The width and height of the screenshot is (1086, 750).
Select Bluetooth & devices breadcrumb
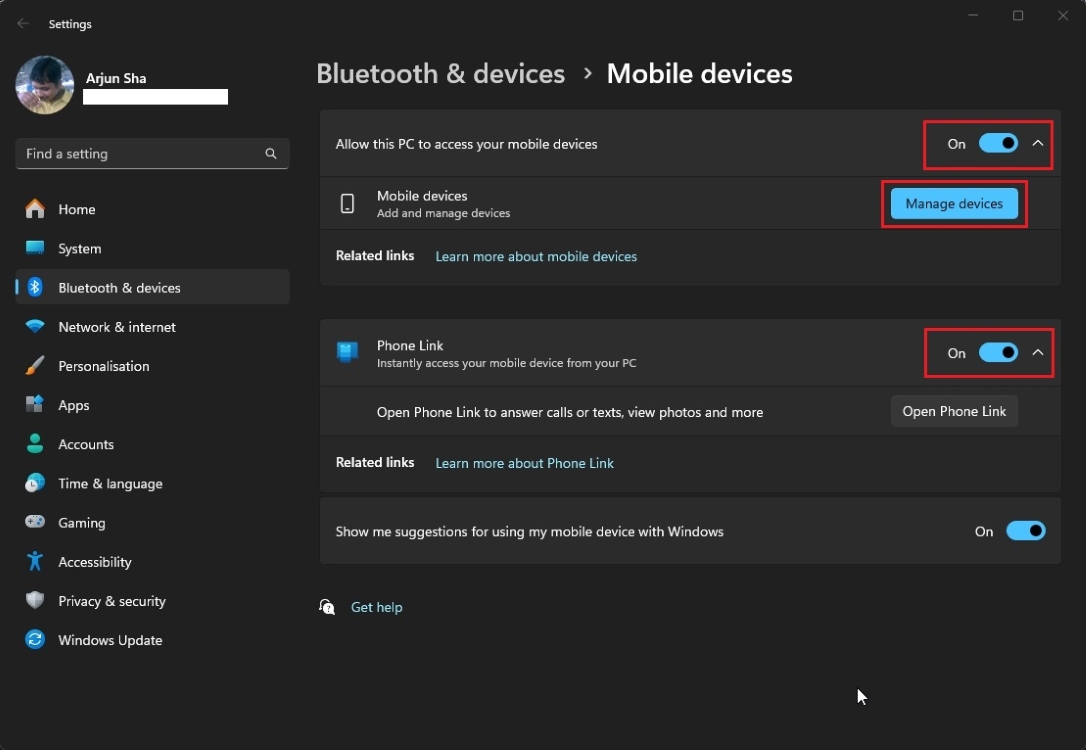tap(440, 73)
